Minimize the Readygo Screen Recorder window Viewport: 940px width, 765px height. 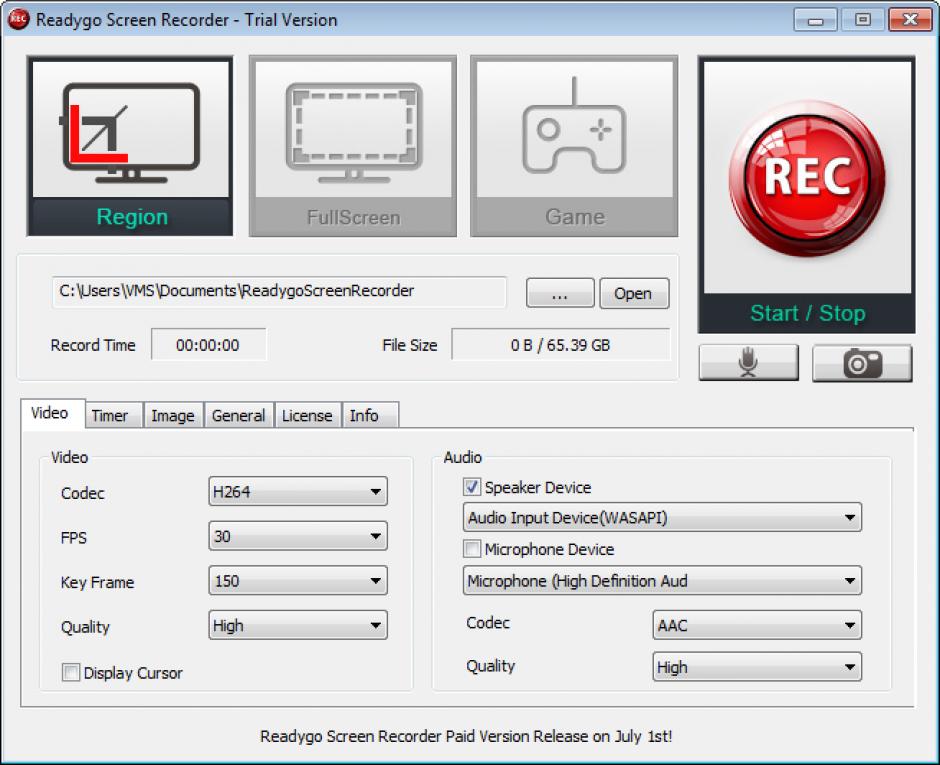pyautogui.click(x=814, y=20)
